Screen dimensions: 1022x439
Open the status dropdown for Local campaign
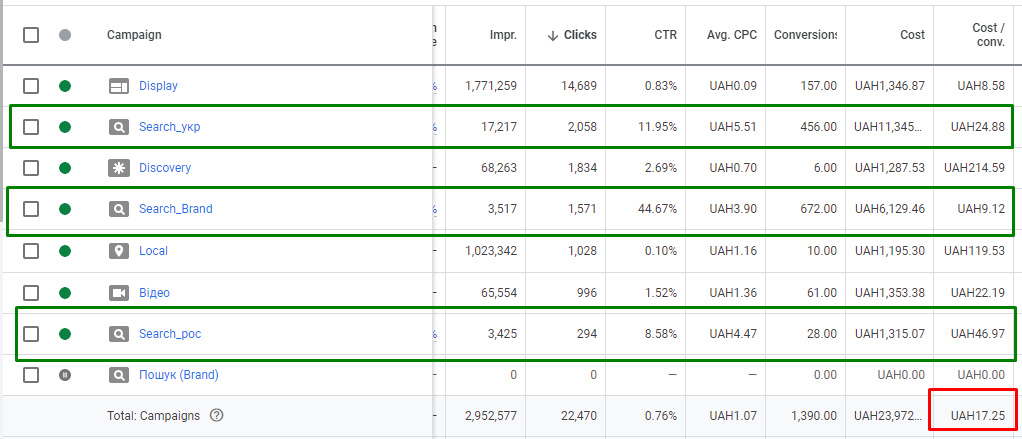click(65, 251)
